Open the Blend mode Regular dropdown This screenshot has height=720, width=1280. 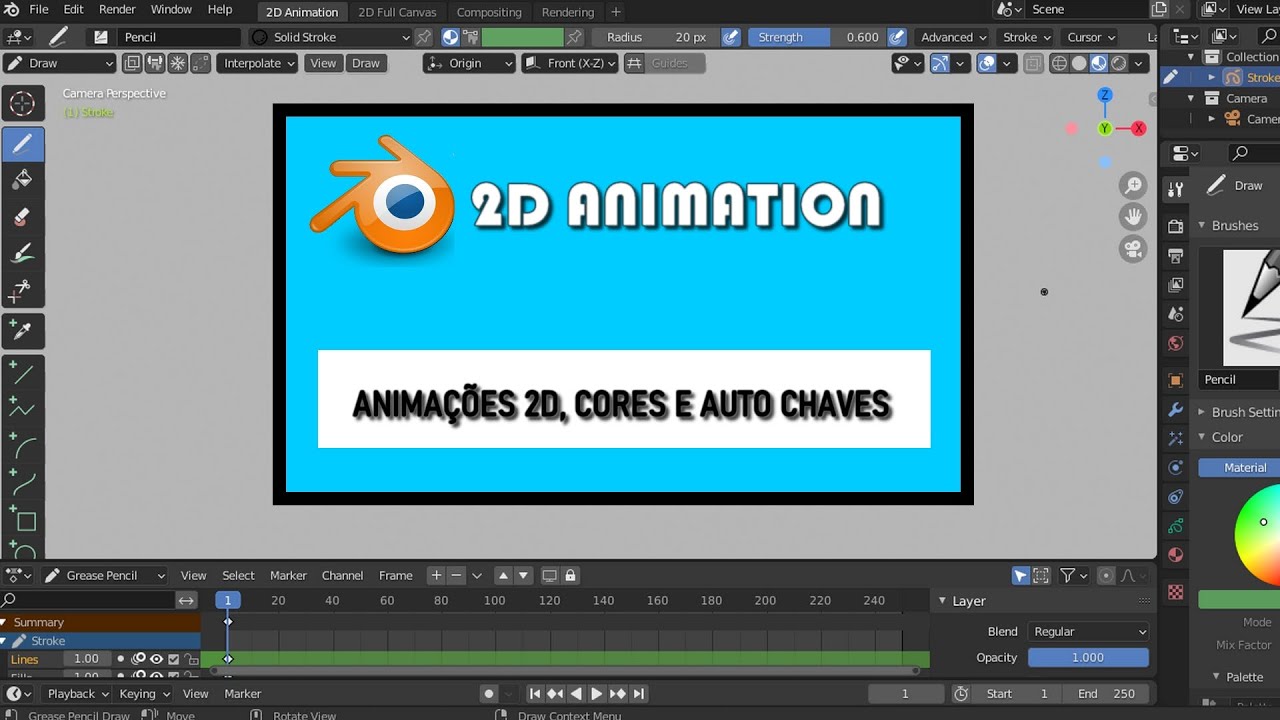[x=1088, y=632]
